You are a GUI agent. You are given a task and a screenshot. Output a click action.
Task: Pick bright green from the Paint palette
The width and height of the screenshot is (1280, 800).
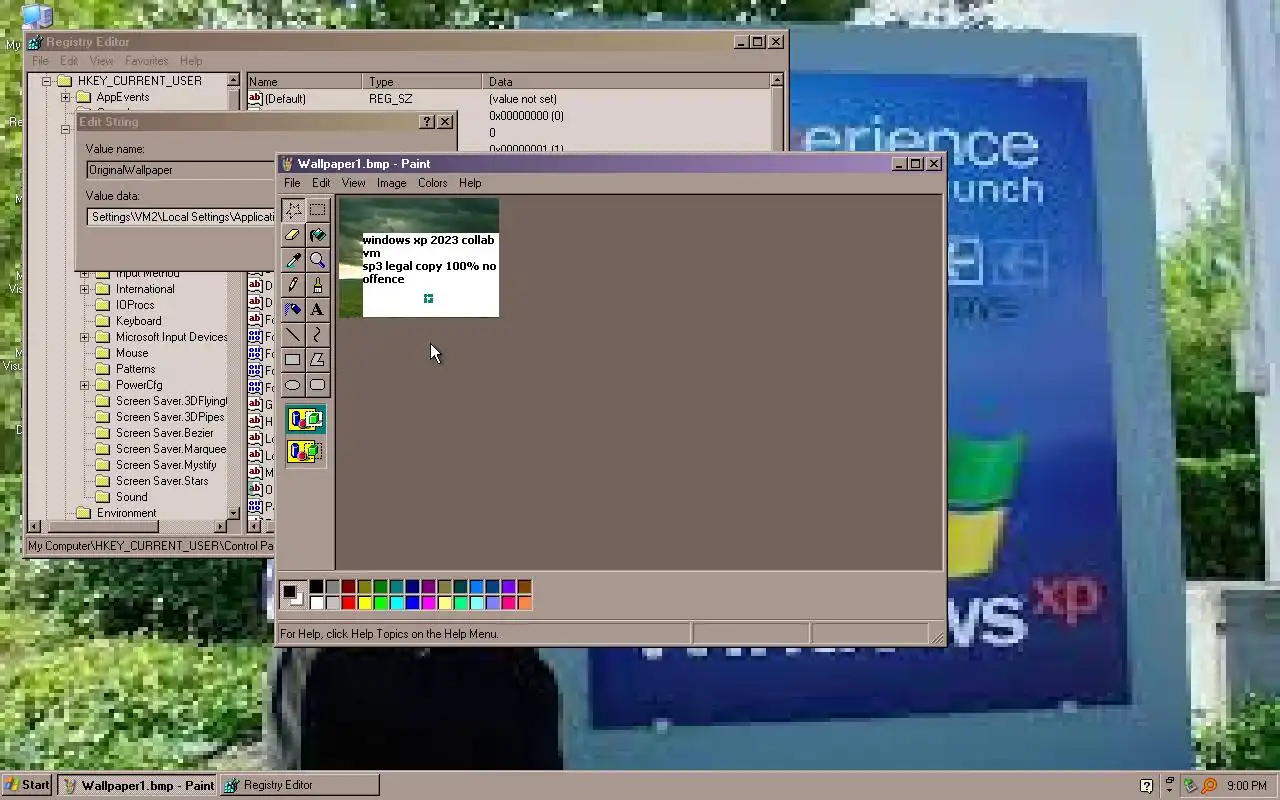tap(381, 602)
